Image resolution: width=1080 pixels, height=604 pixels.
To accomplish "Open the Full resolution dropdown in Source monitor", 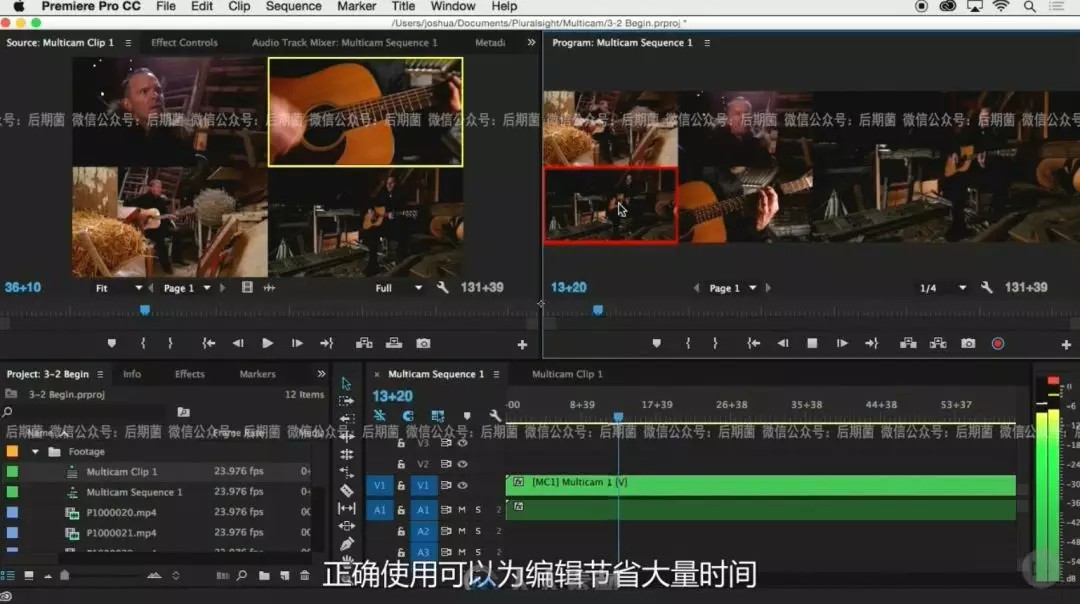I will pyautogui.click(x=399, y=288).
